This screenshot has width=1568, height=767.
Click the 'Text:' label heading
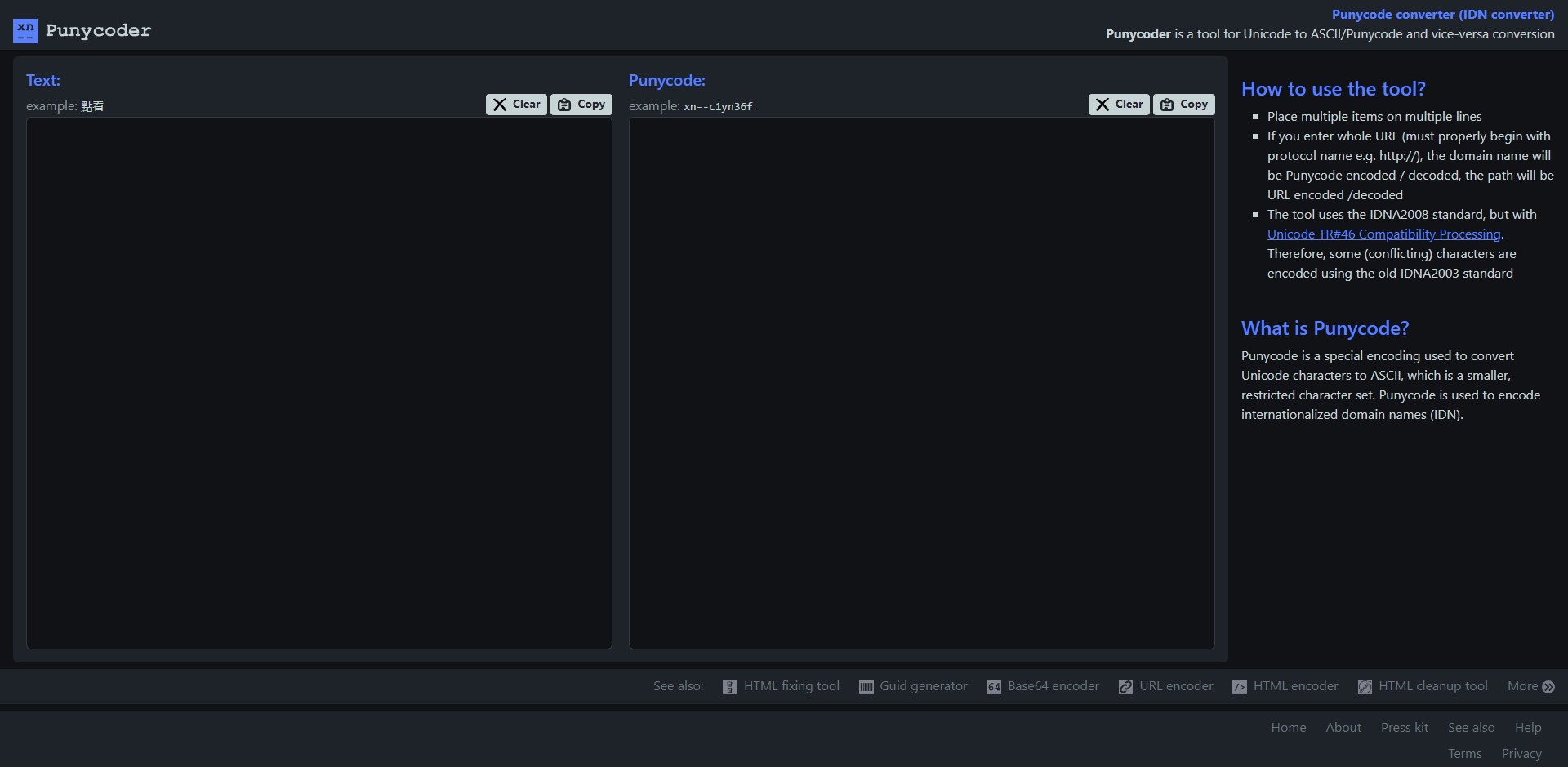[x=43, y=80]
